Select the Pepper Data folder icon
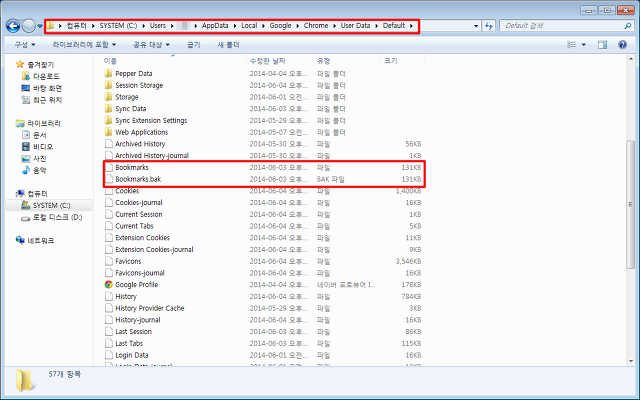This screenshot has height=400, width=640. click(x=109, y=73)
